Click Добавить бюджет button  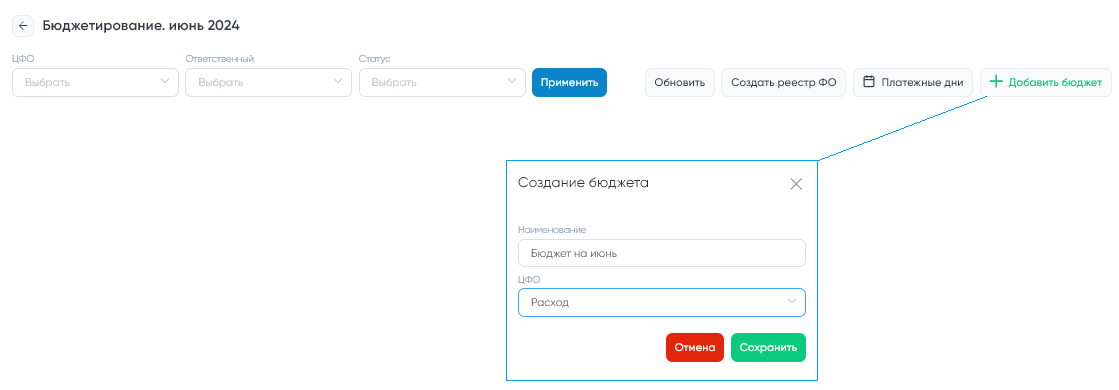pos(1045,82)
